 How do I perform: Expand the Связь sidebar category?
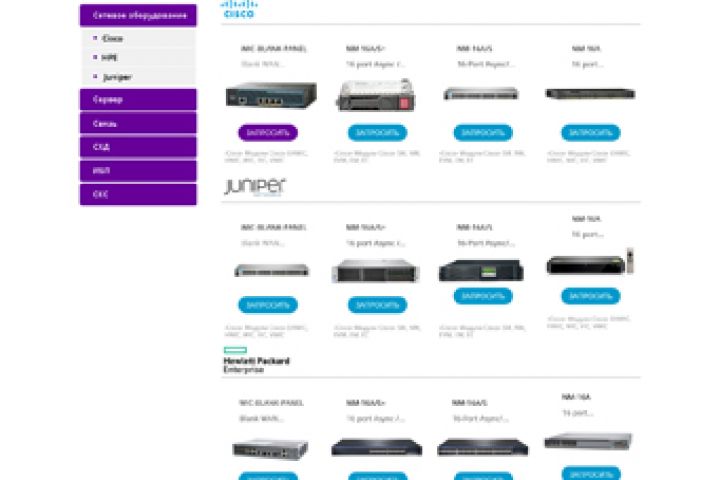point(138,124)
